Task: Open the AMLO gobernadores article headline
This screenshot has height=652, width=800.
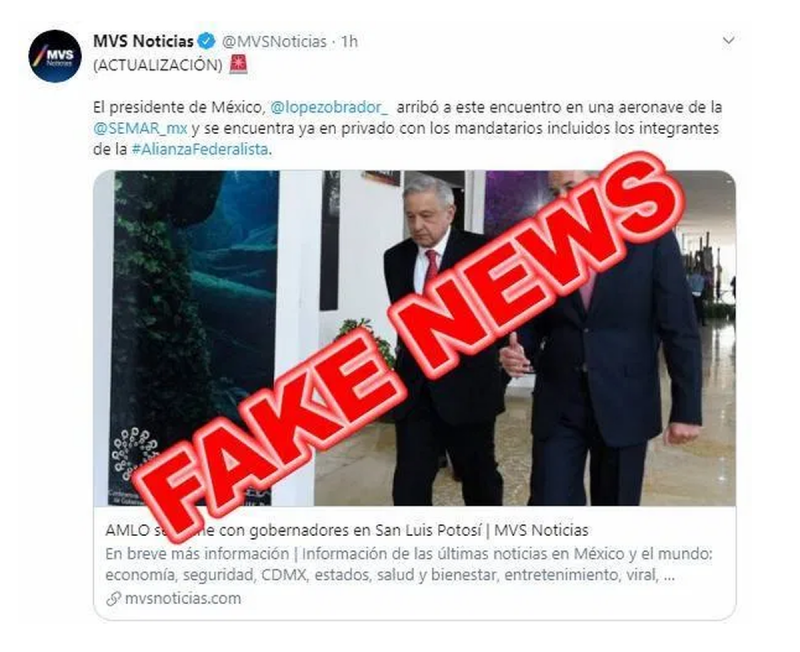Action: (x=347, y=531)
